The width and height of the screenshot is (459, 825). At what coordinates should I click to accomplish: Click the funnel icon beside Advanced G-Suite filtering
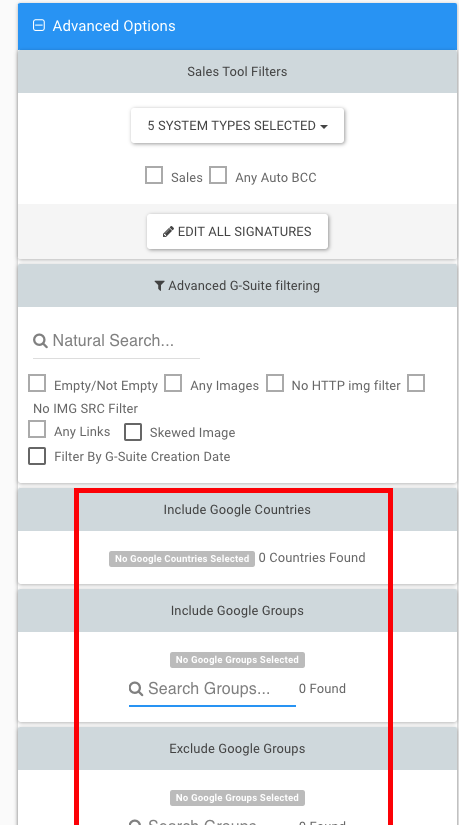coord(159,286)
